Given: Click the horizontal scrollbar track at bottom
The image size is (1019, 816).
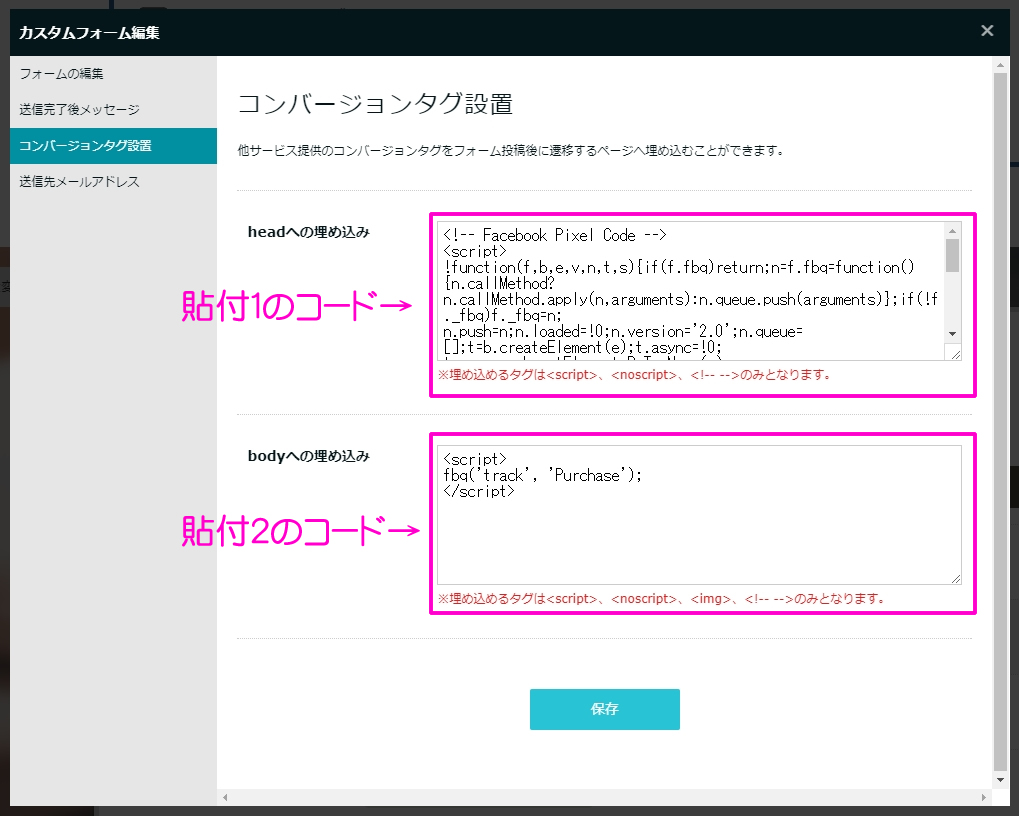Looking at the screenshot, I should pos(600,797).
